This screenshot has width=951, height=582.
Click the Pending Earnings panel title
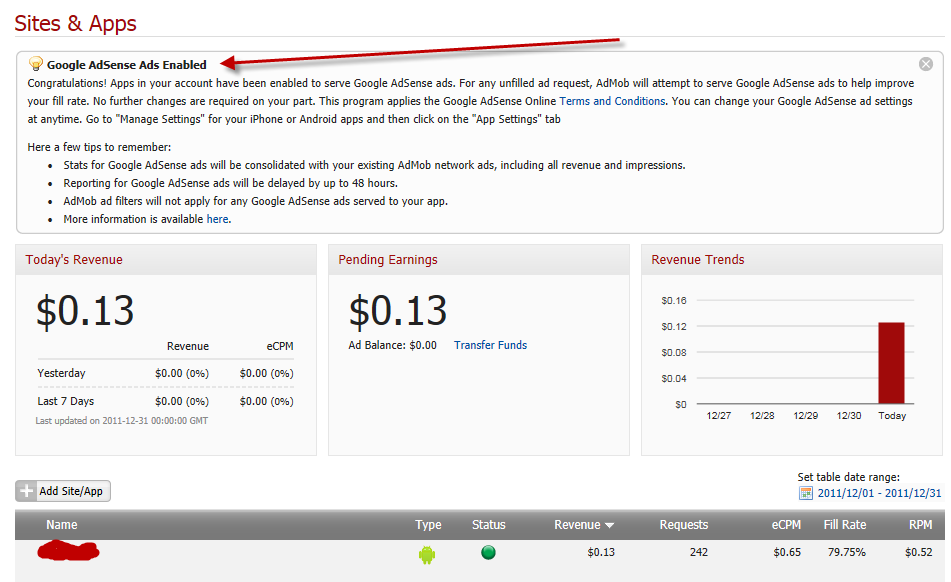pos(388,259)
